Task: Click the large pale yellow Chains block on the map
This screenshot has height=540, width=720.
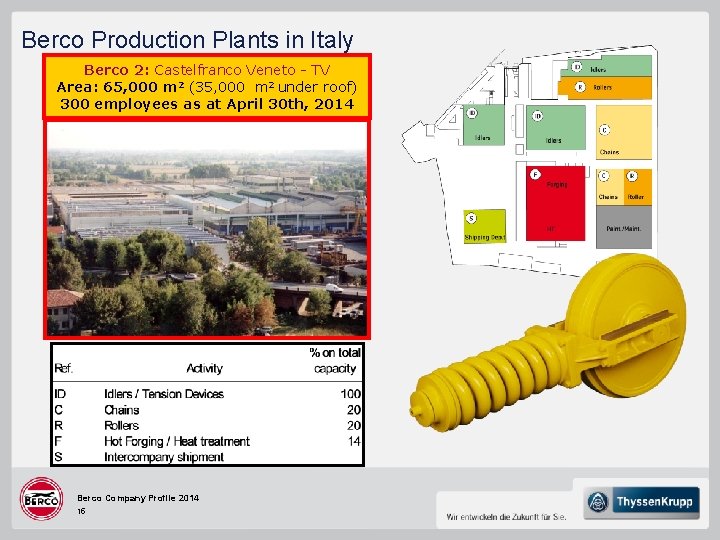Action: click(x=624, y=132)
